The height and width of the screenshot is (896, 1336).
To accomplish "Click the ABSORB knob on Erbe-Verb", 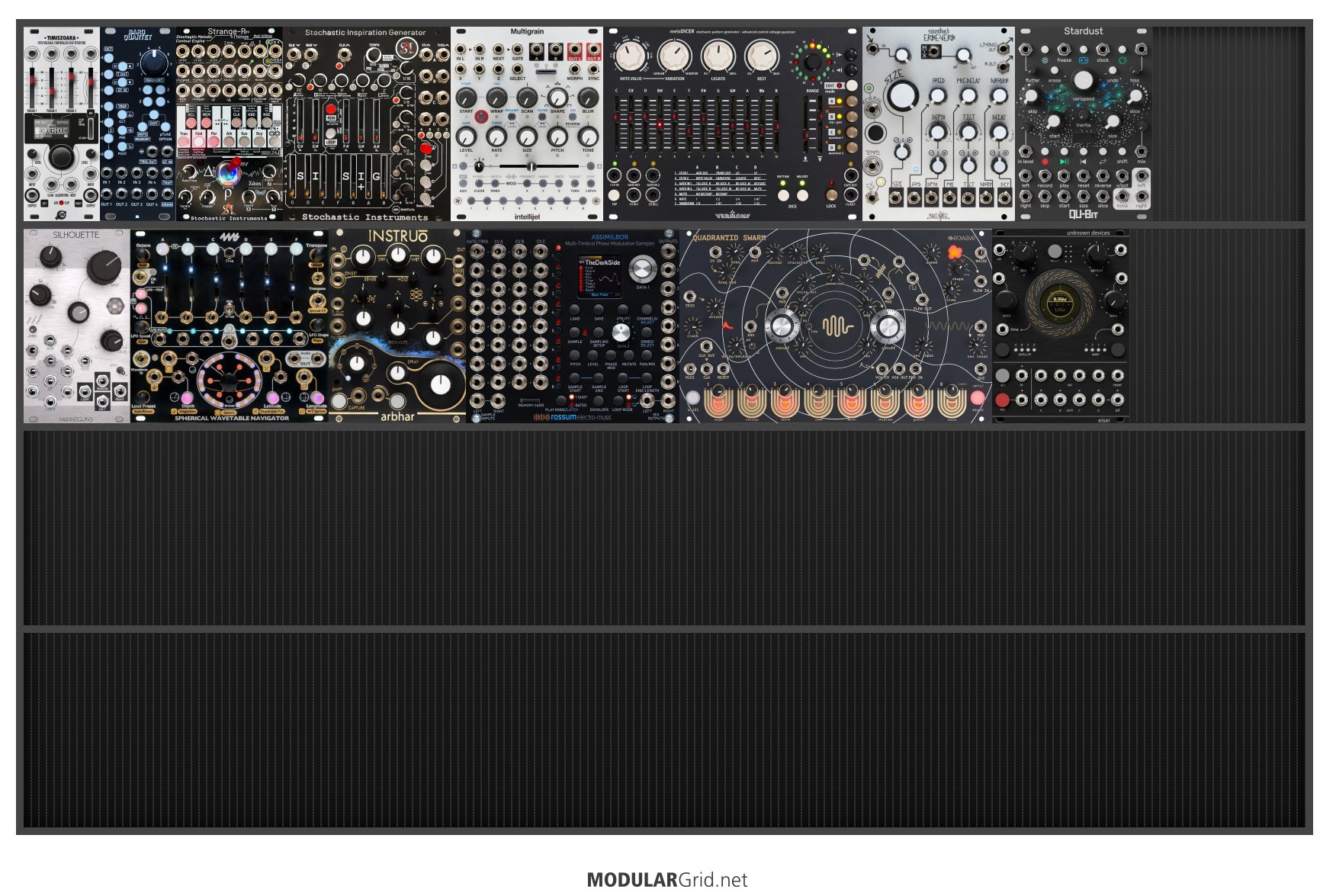I will pyautogui.click(x=998, y=96).
